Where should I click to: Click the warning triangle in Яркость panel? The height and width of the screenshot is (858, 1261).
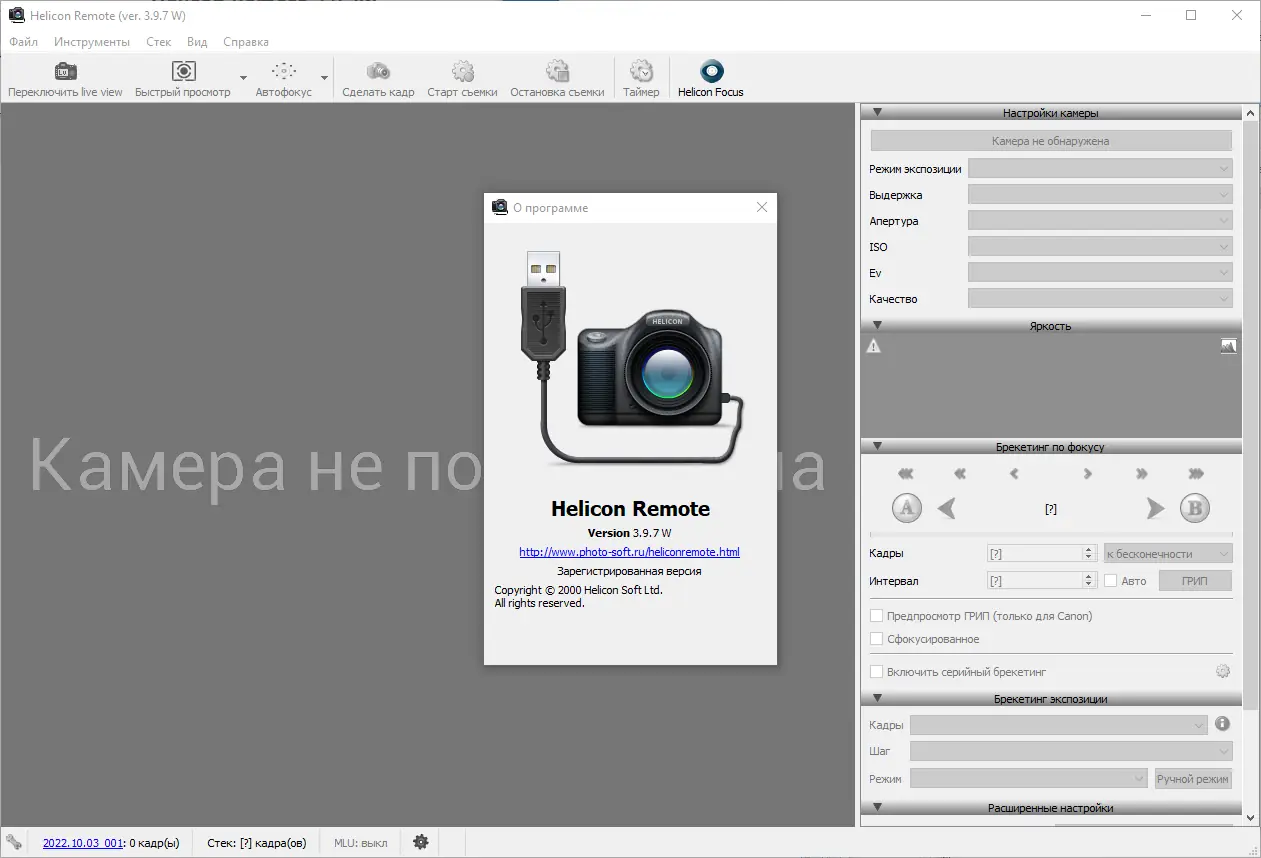874,346
